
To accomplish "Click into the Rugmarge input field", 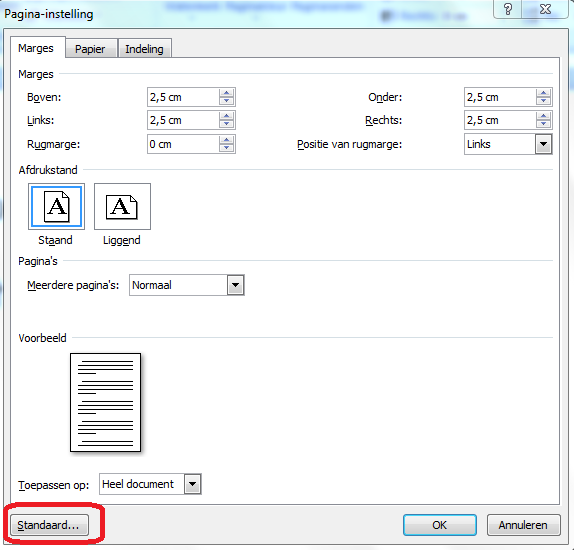I will click(183, 144).
